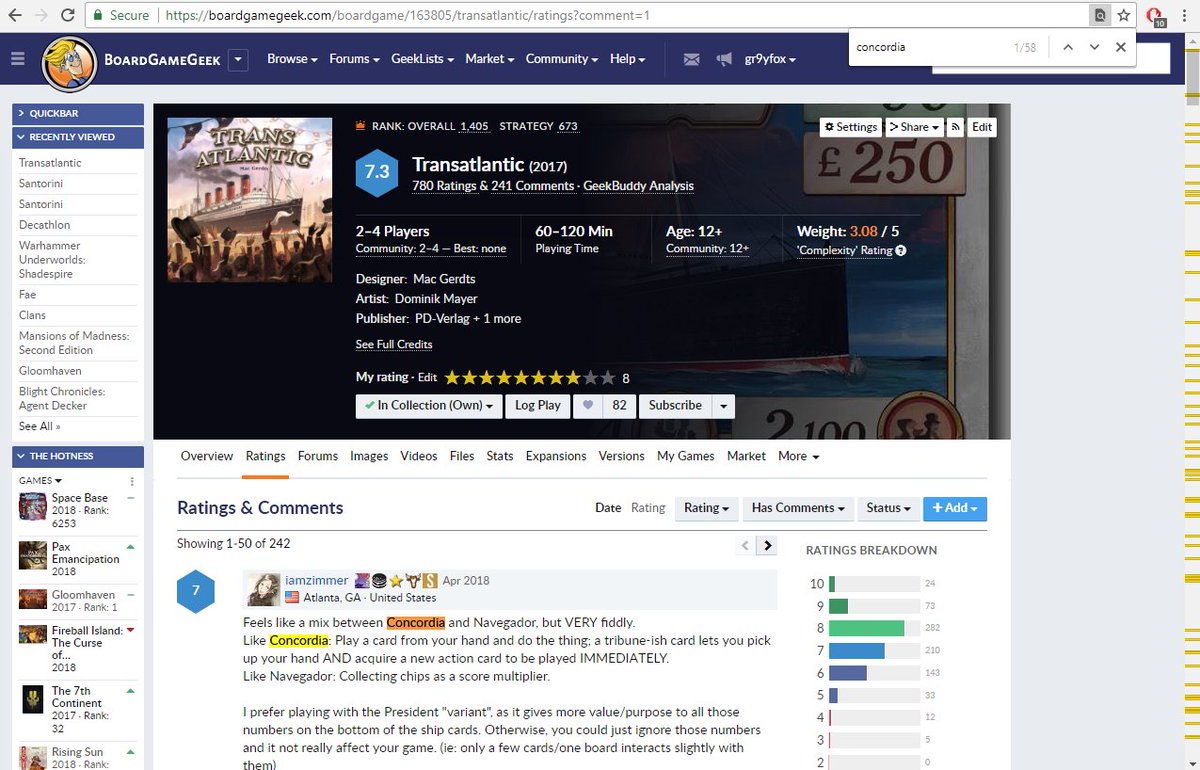The image size is (1200, 770).
Task: Open game Settings with the gear icon
Action: (x=851, y=127)
